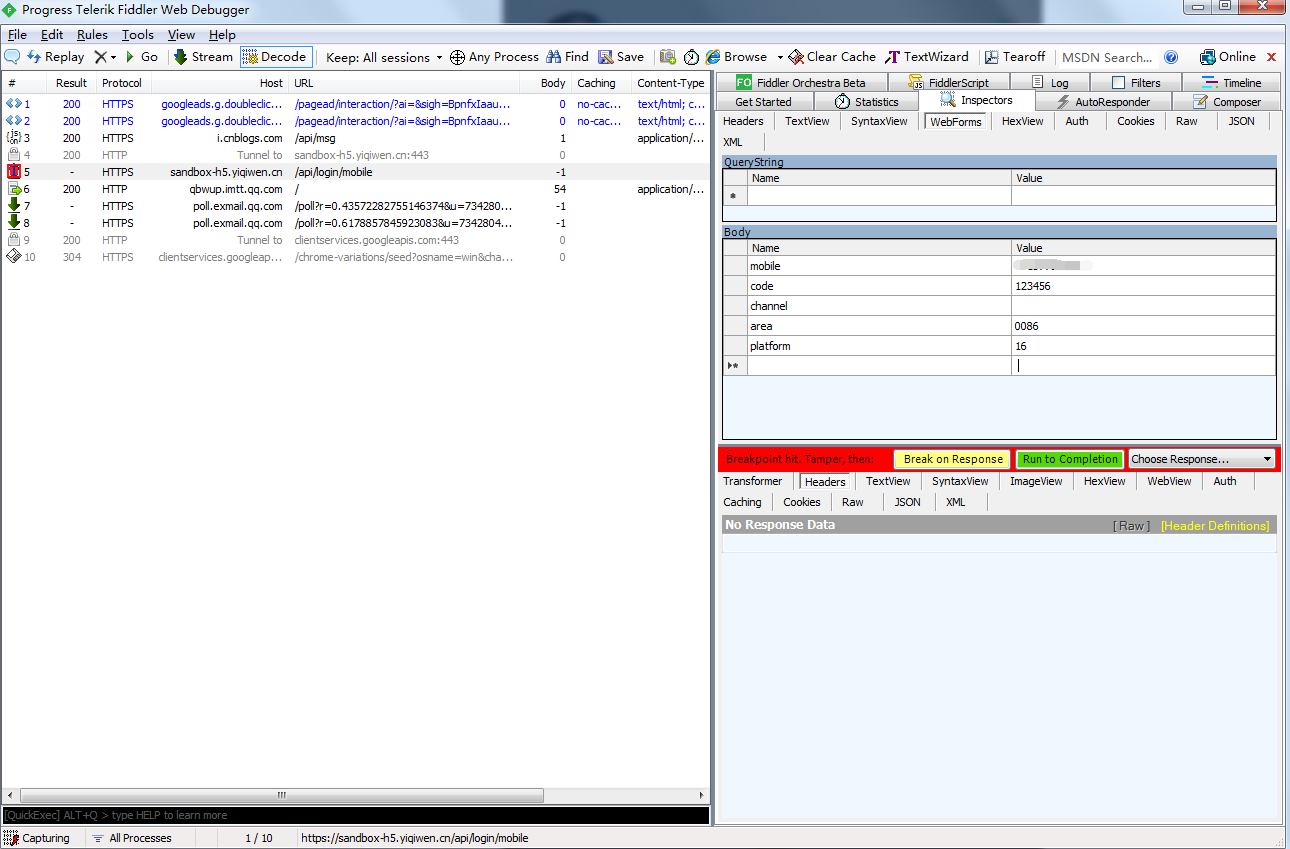Open the Edit menu
The height and width of the screenshot is (849, 1290).
coord(52,35)
